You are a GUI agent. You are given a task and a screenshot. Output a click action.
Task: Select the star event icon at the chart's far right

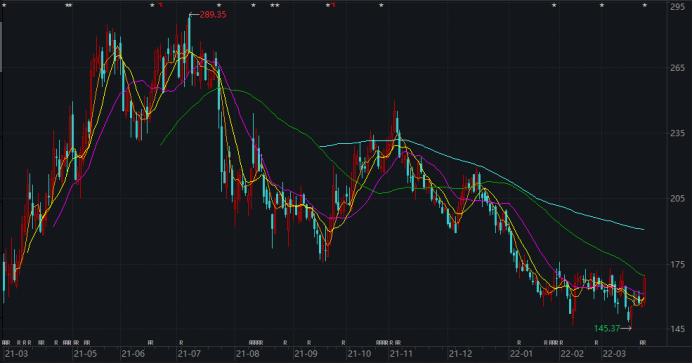[x=644, y=5]
